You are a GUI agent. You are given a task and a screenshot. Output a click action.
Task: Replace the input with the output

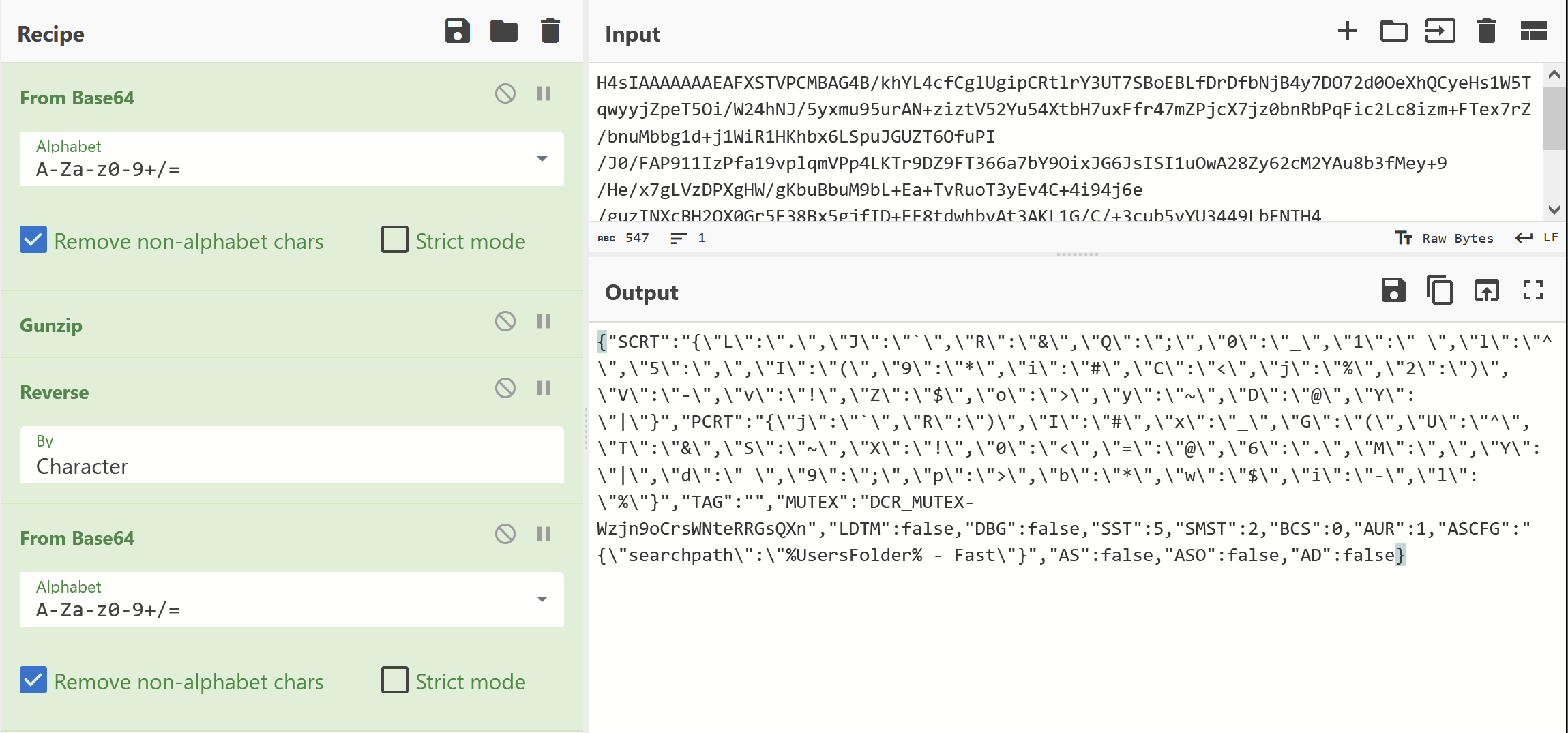tap(1487, 290)
